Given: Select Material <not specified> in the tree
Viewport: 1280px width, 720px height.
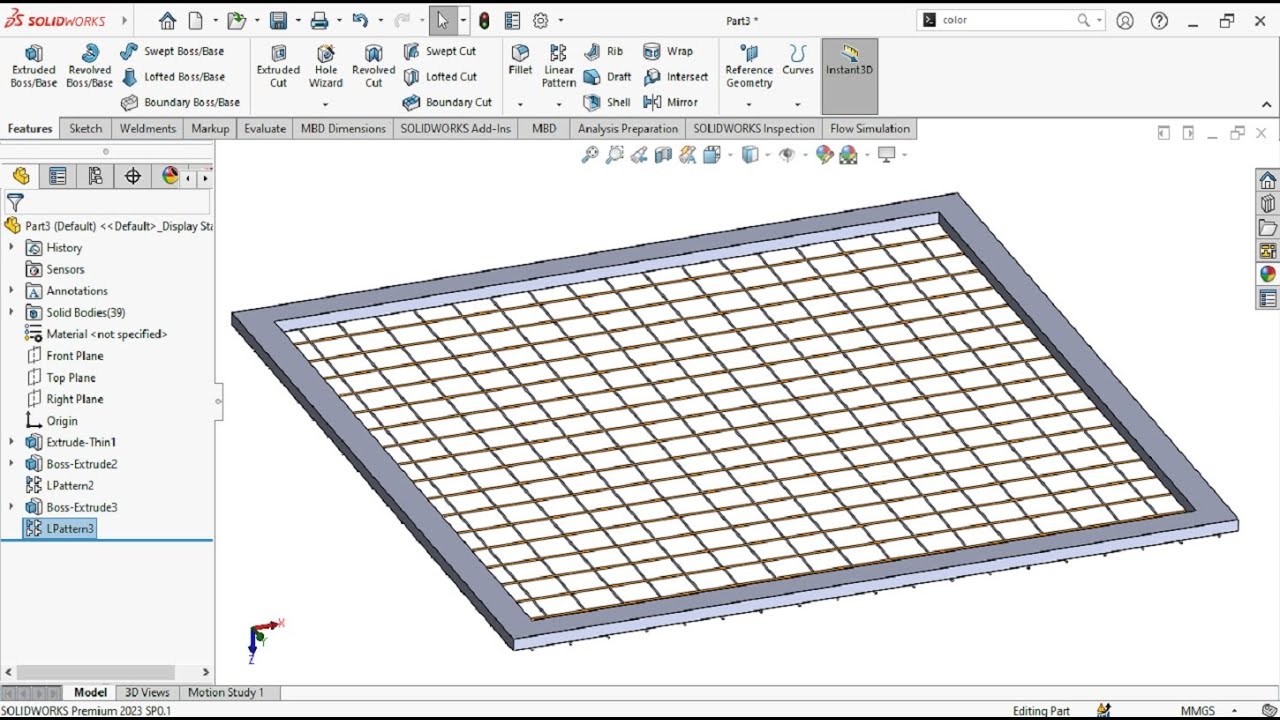Looking at the screenshot, I should coord(95,334).
